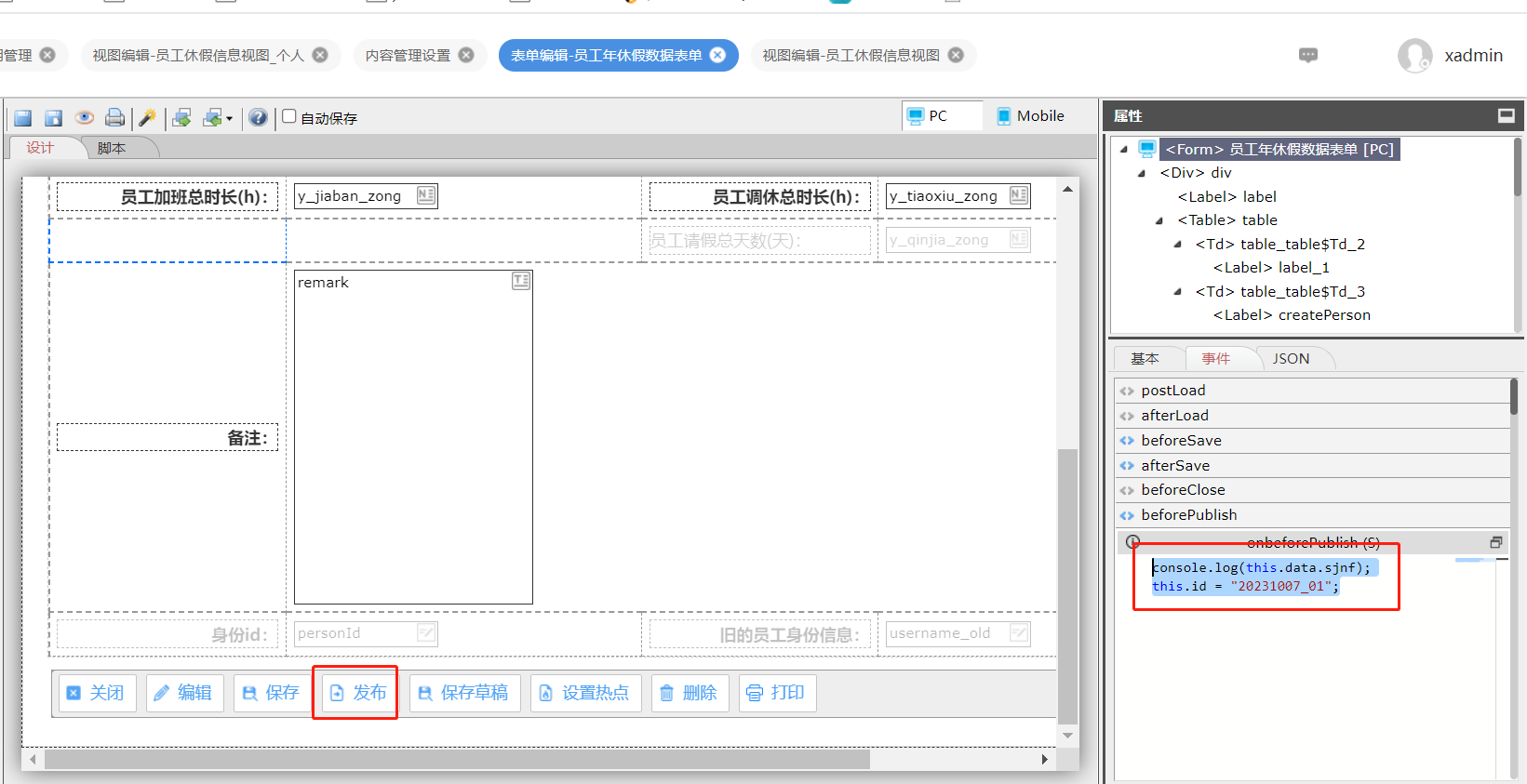
Task: Click the printer icon in the toolbar
Action: [x=114, y=117]
